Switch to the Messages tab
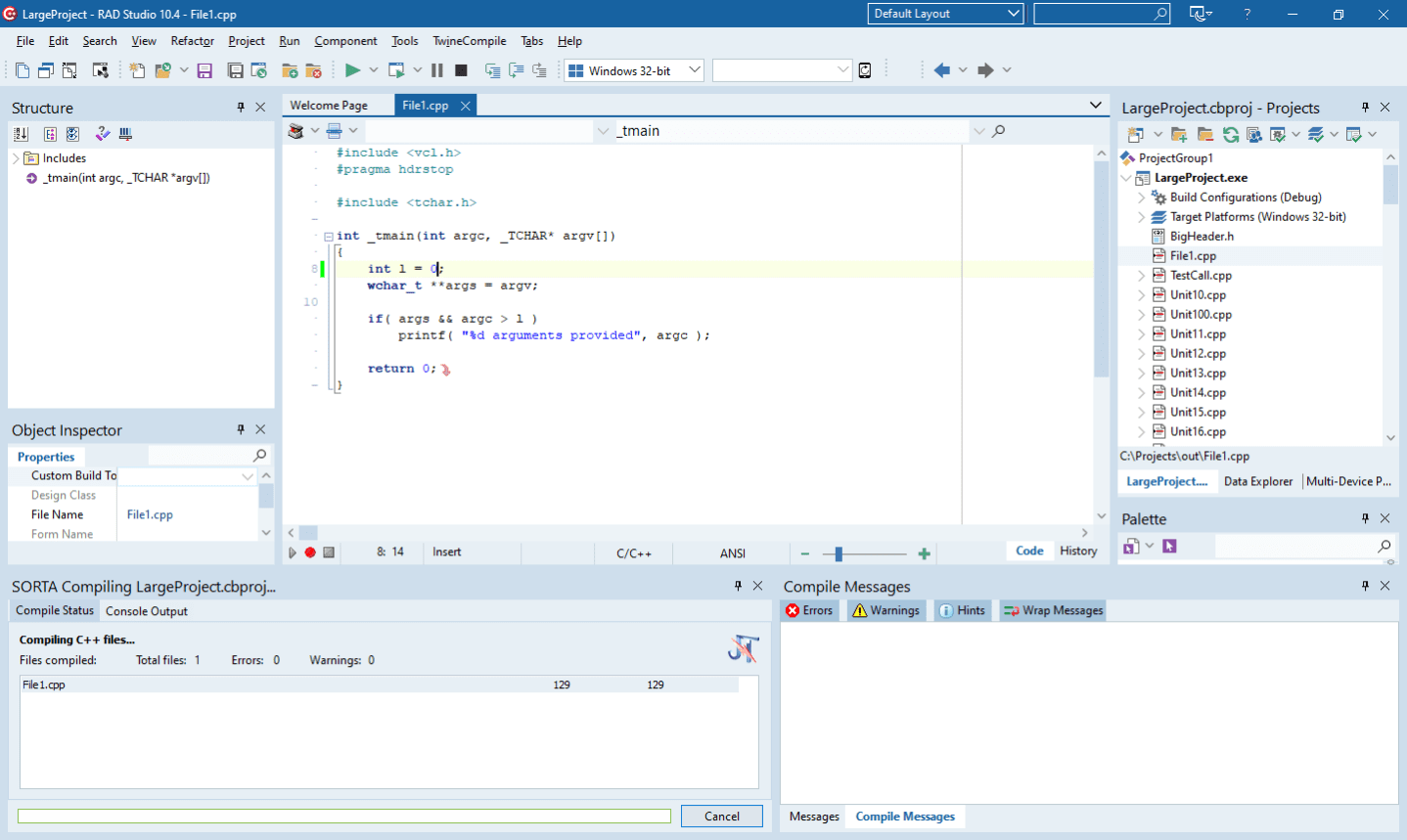This screenshot has height=840, width=1407. (x=814, y=817)
